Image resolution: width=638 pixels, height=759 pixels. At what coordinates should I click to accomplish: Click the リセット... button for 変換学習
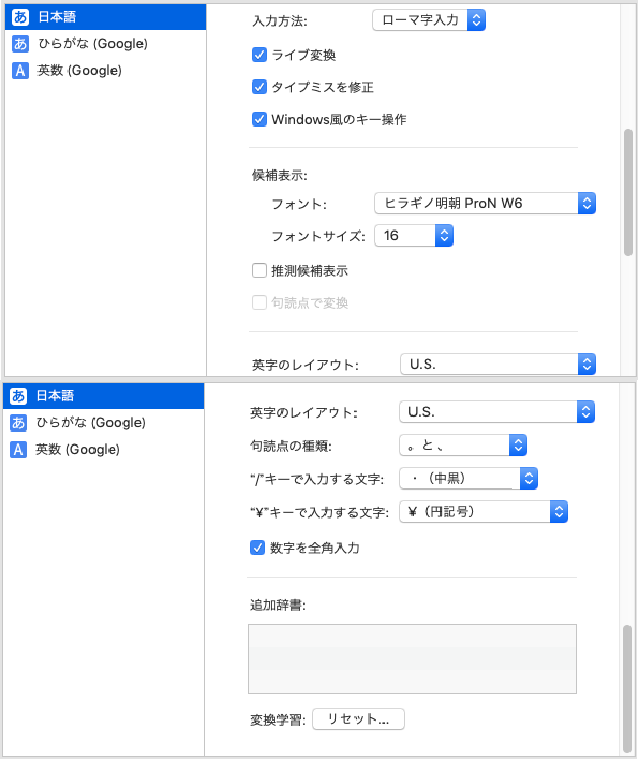(x=358, y=719)
